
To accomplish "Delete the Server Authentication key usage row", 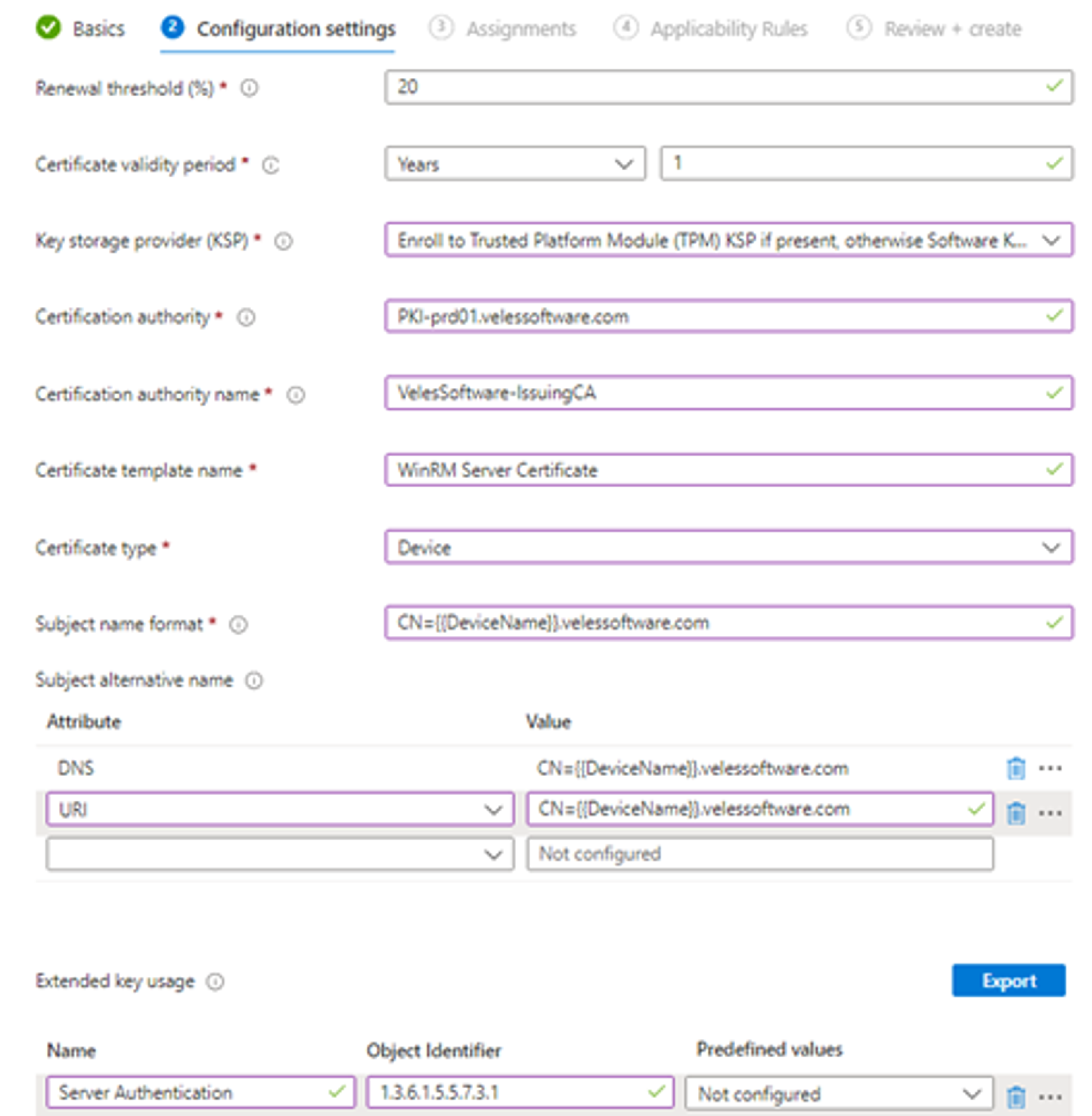I will click(x=1016, y=1096).
